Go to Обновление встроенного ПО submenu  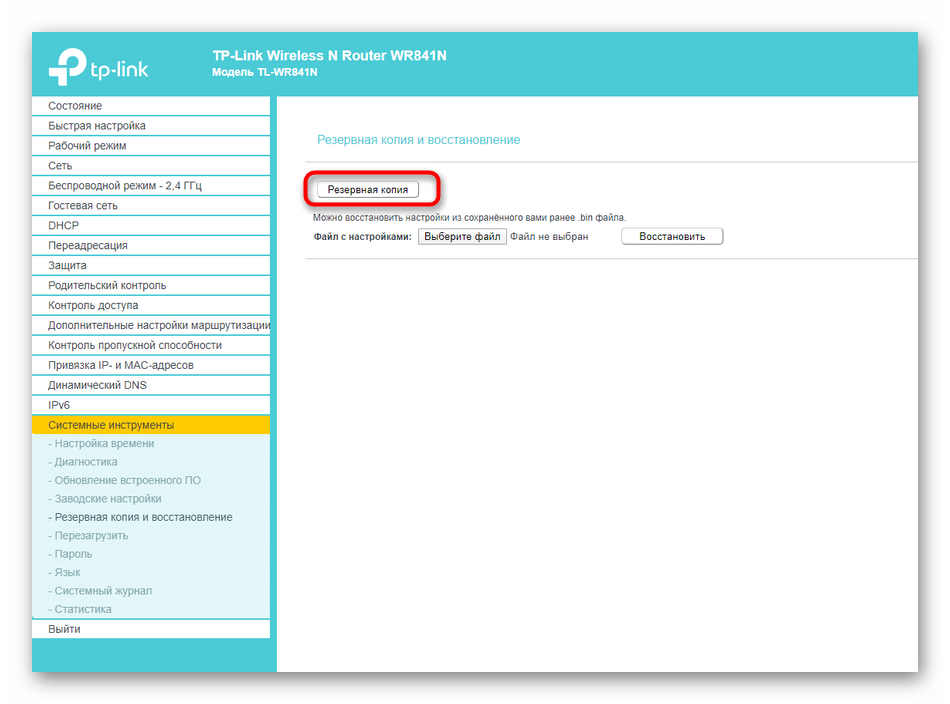(127, 481)
